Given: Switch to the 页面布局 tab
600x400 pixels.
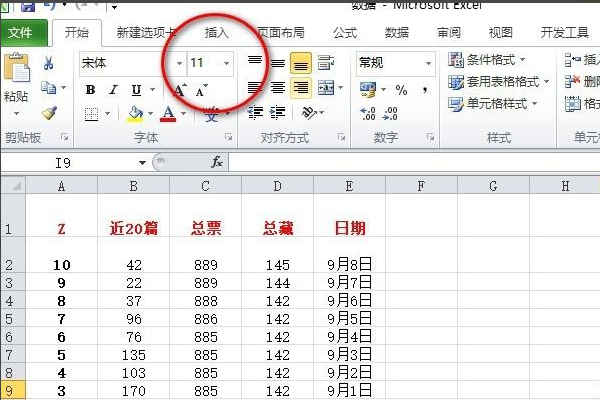Looking at the screenshot, I should click(x=281, y=33).
